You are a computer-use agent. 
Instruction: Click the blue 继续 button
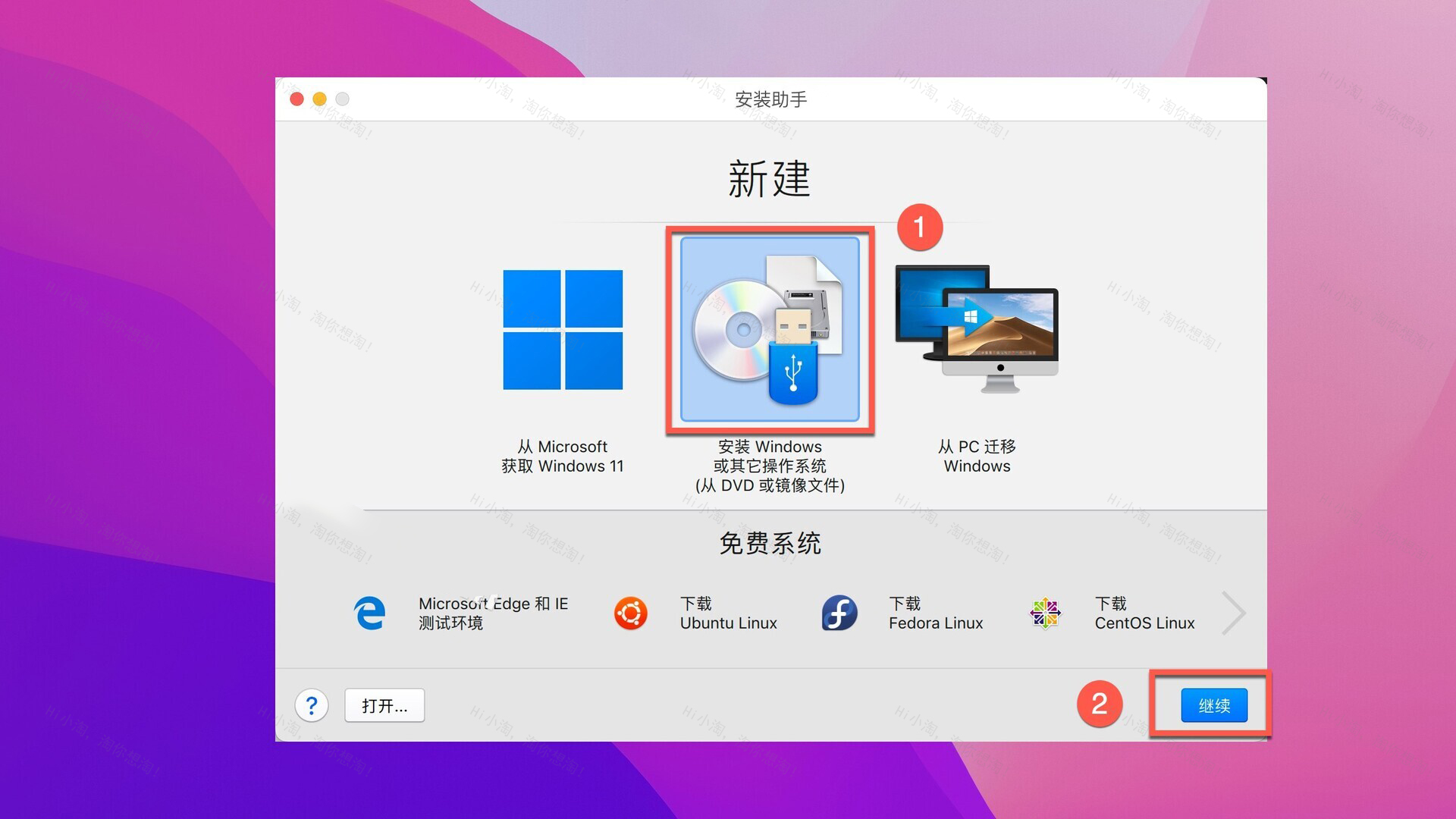click(x=1214, y=705)
